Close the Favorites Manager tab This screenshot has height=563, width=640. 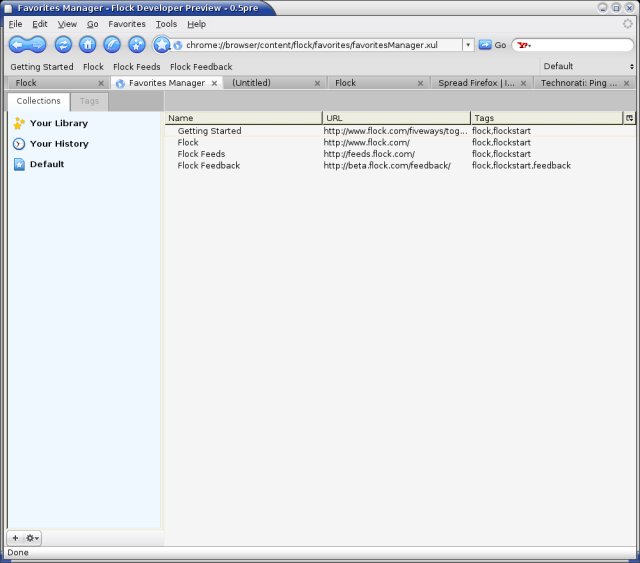click(214, 83)
